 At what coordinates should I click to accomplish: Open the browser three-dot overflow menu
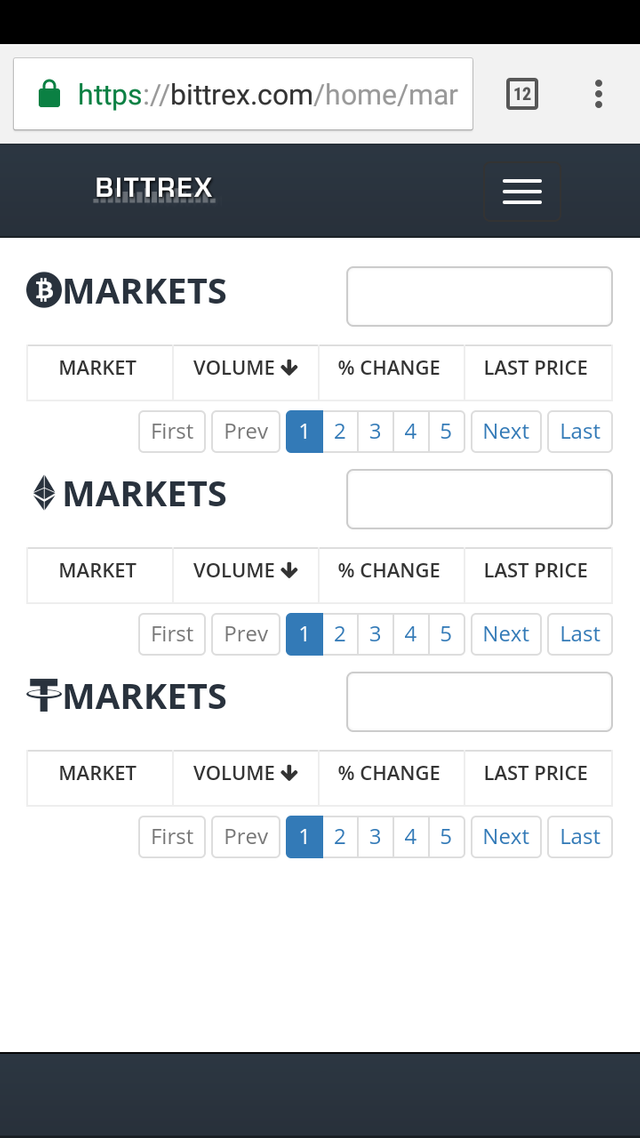click(x=598, y=95)
